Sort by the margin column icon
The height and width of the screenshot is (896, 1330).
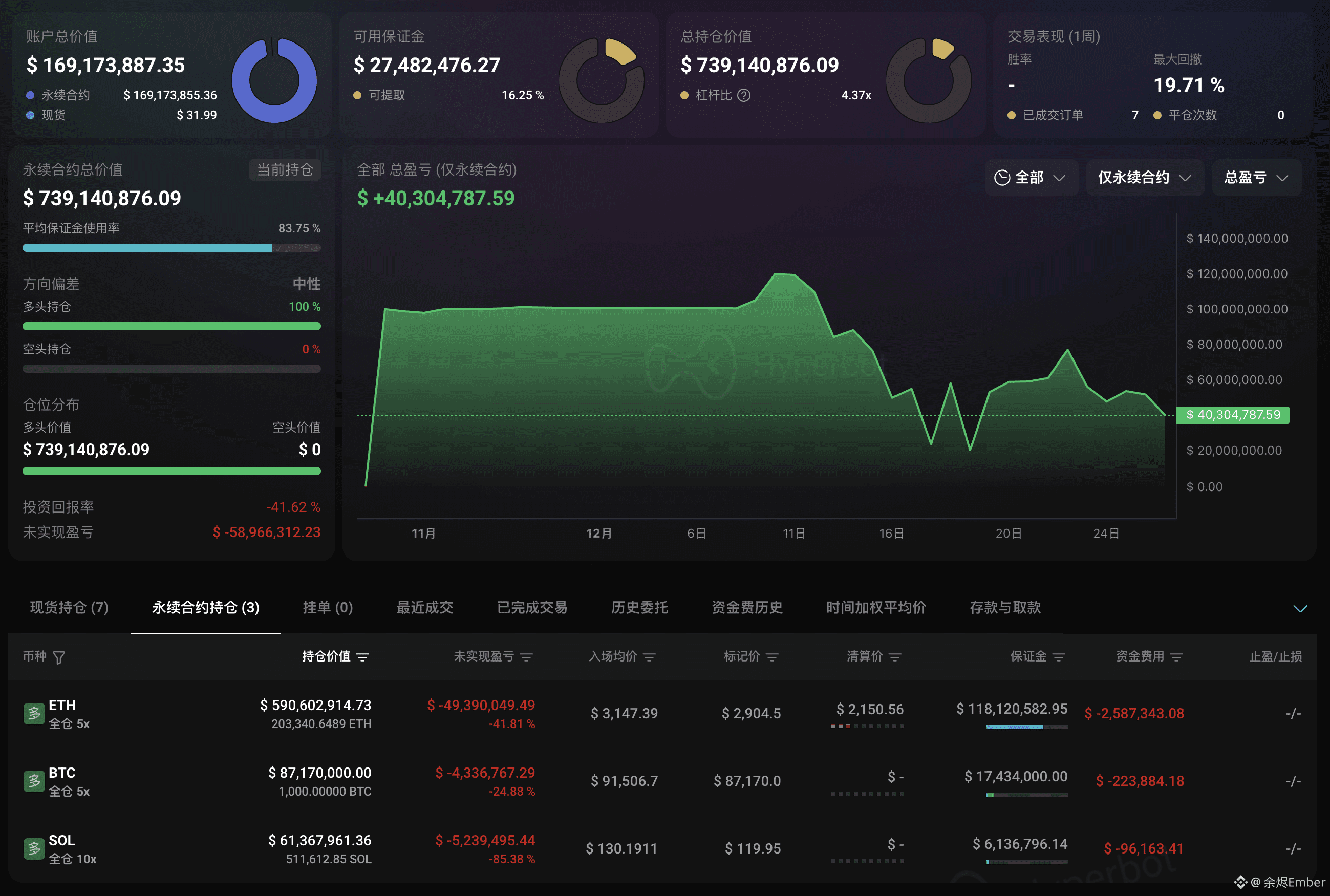(x=1058, y=657)
